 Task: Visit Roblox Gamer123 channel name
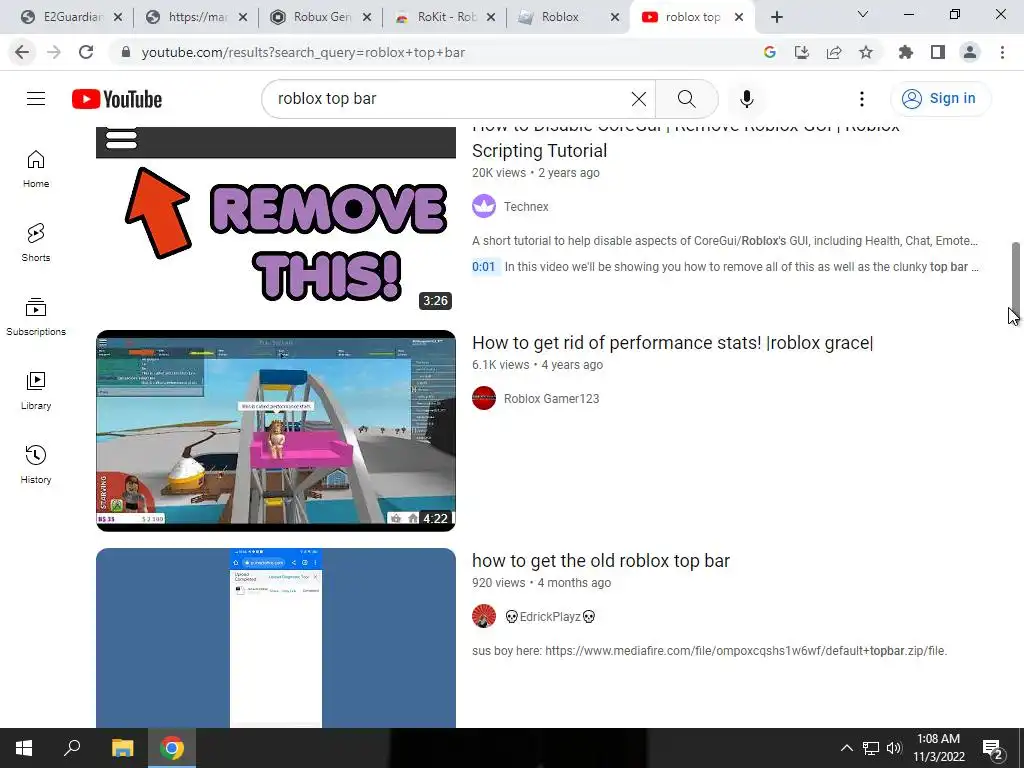pyautogui.click(x=551, y=399)
